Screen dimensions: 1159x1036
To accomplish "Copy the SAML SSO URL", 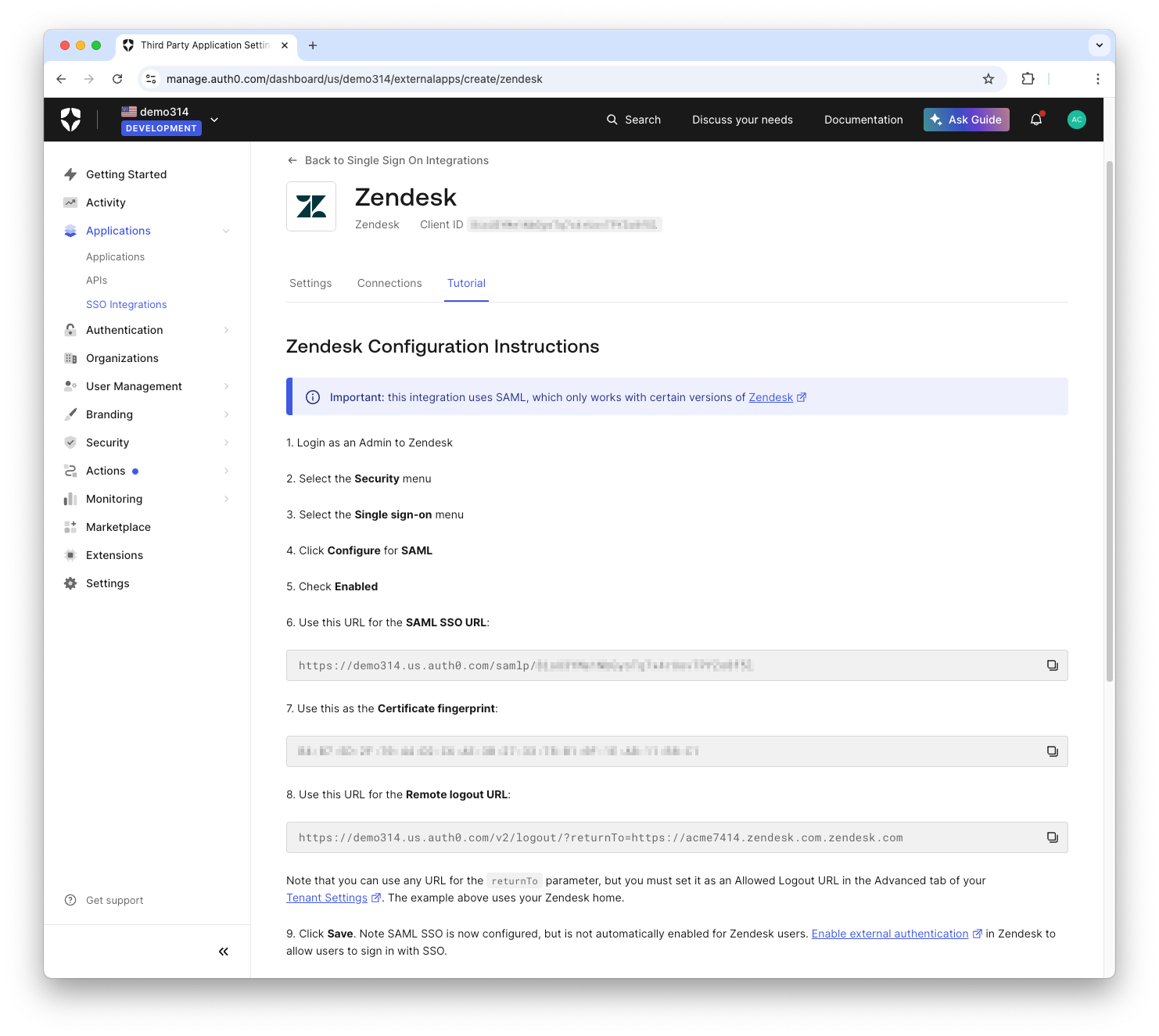I will click(x=1053, y=665).
